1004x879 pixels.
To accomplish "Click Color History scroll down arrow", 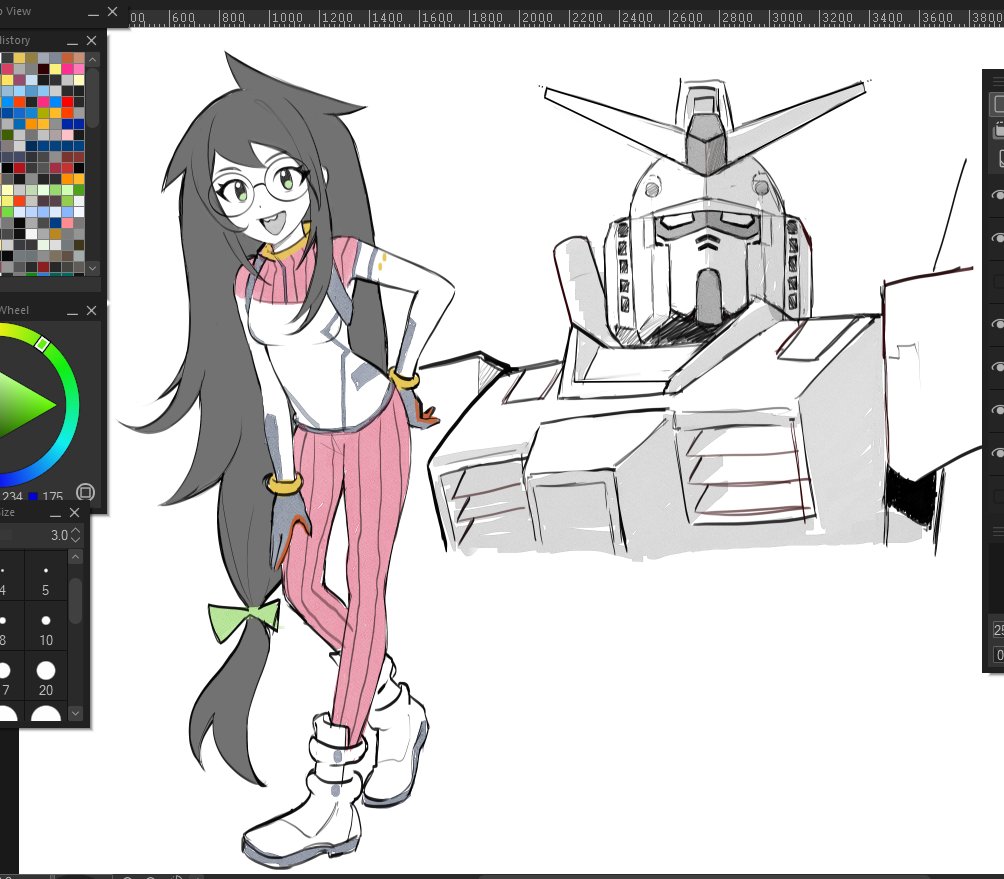I will (93, 268).
